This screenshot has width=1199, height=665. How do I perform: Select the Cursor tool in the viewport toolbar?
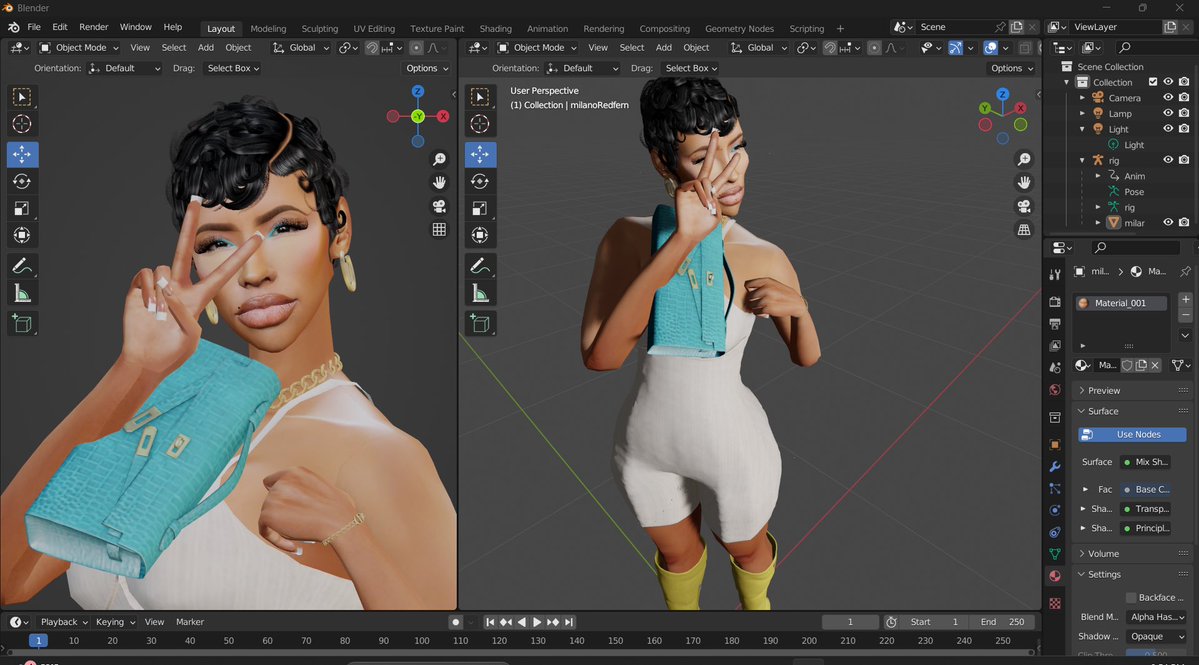21,124
